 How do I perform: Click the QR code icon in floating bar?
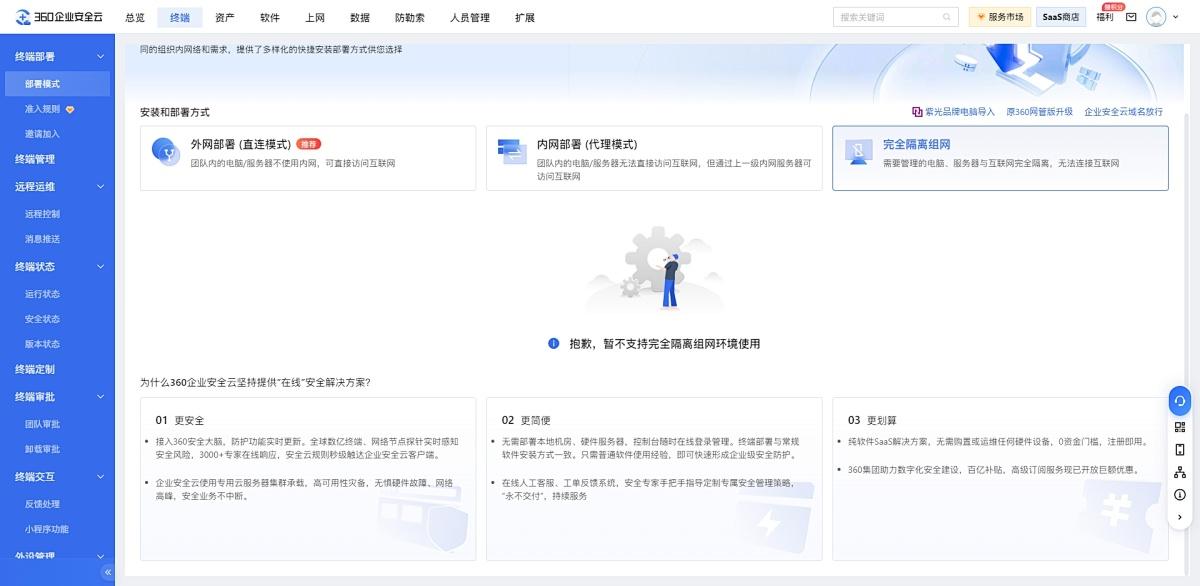1180,426
